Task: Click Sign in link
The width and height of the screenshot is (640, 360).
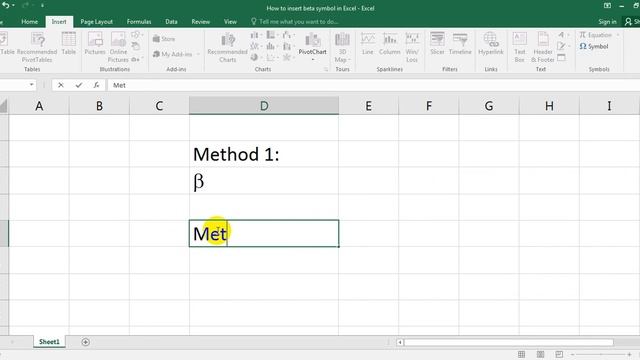Action: tap(607, 22)
